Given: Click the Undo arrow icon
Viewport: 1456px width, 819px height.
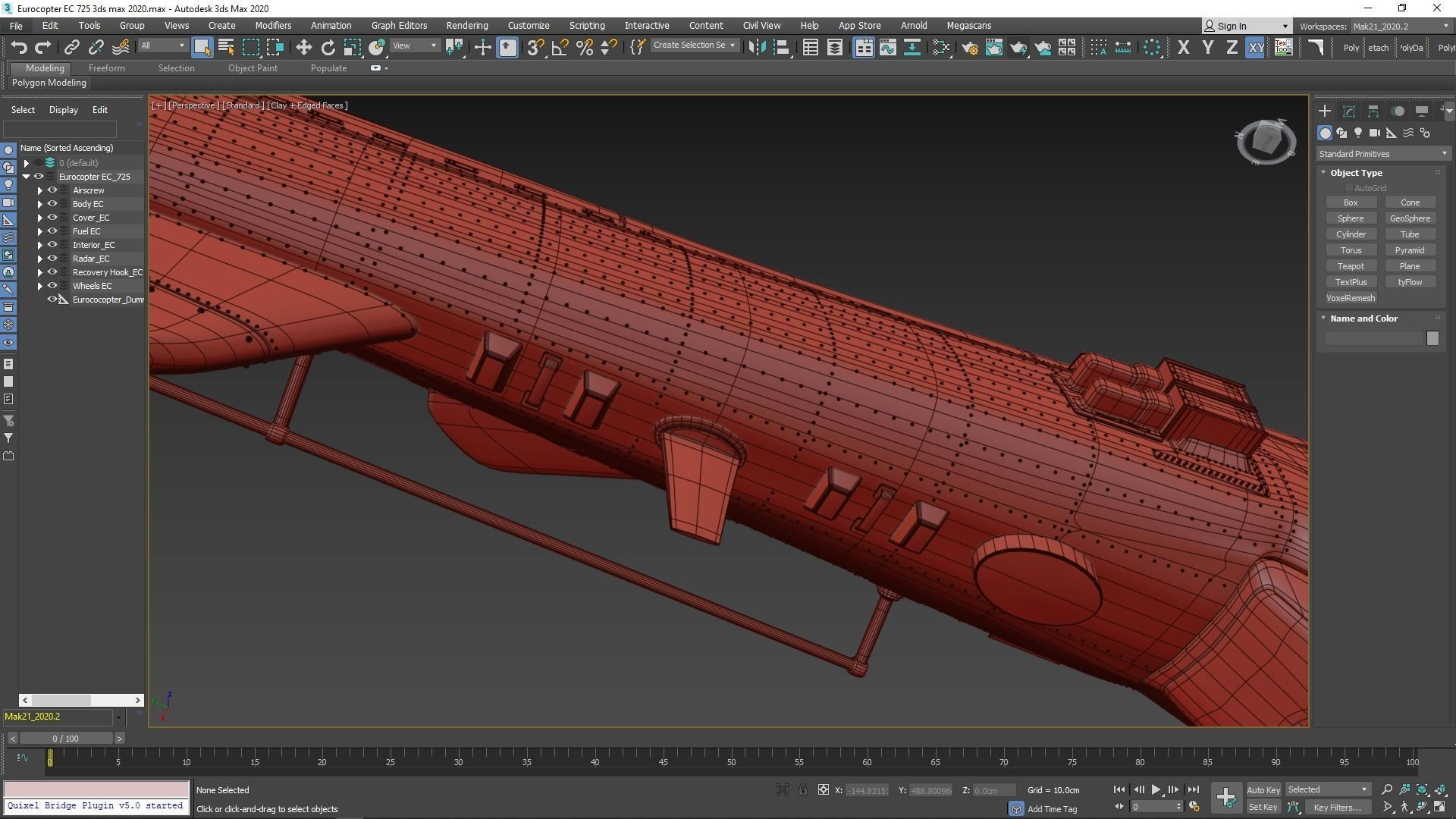Looking at the screenshot, I should (x=18, y=48).
